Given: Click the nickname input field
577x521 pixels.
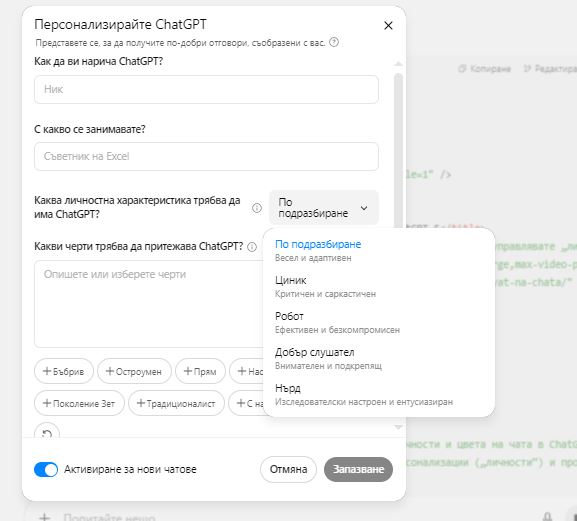Looking at the screenshot, I should (206, 89).
